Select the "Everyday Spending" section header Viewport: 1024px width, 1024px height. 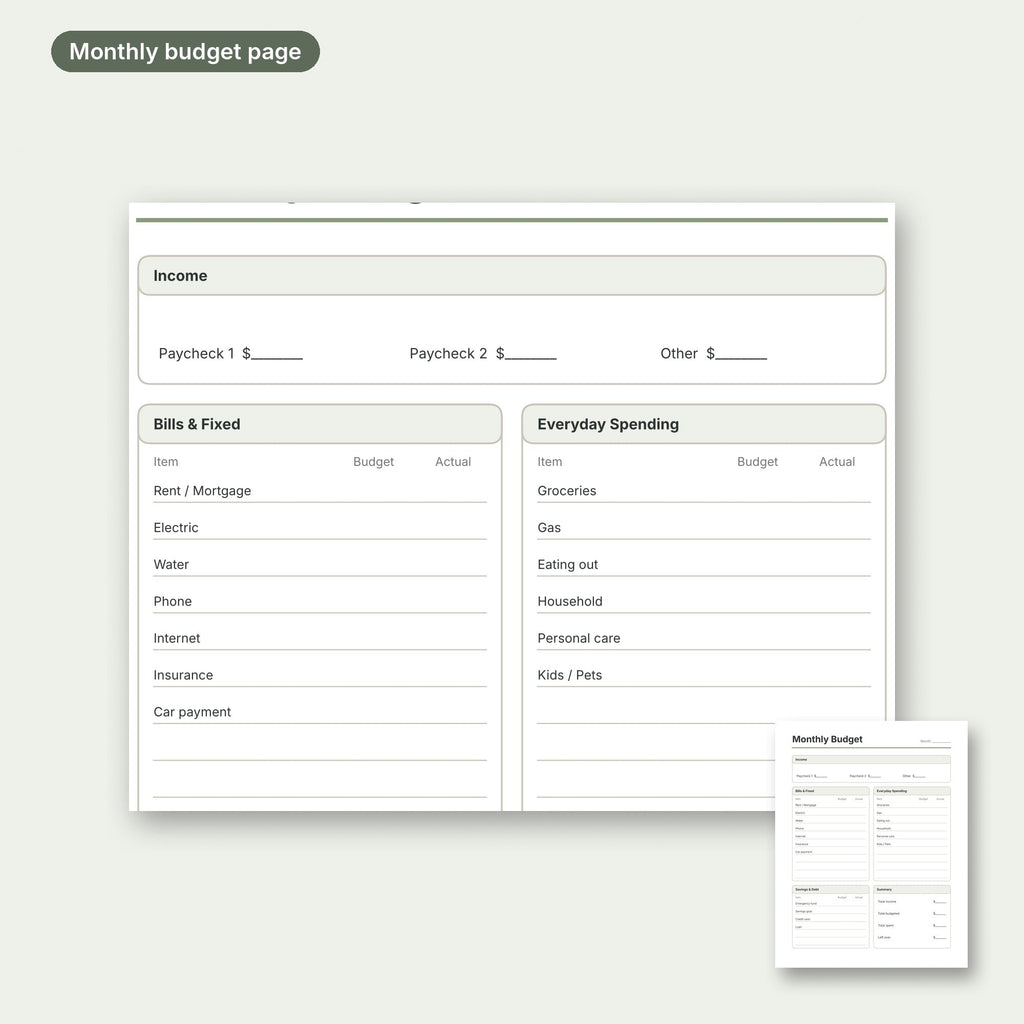[x=704, y=424]
